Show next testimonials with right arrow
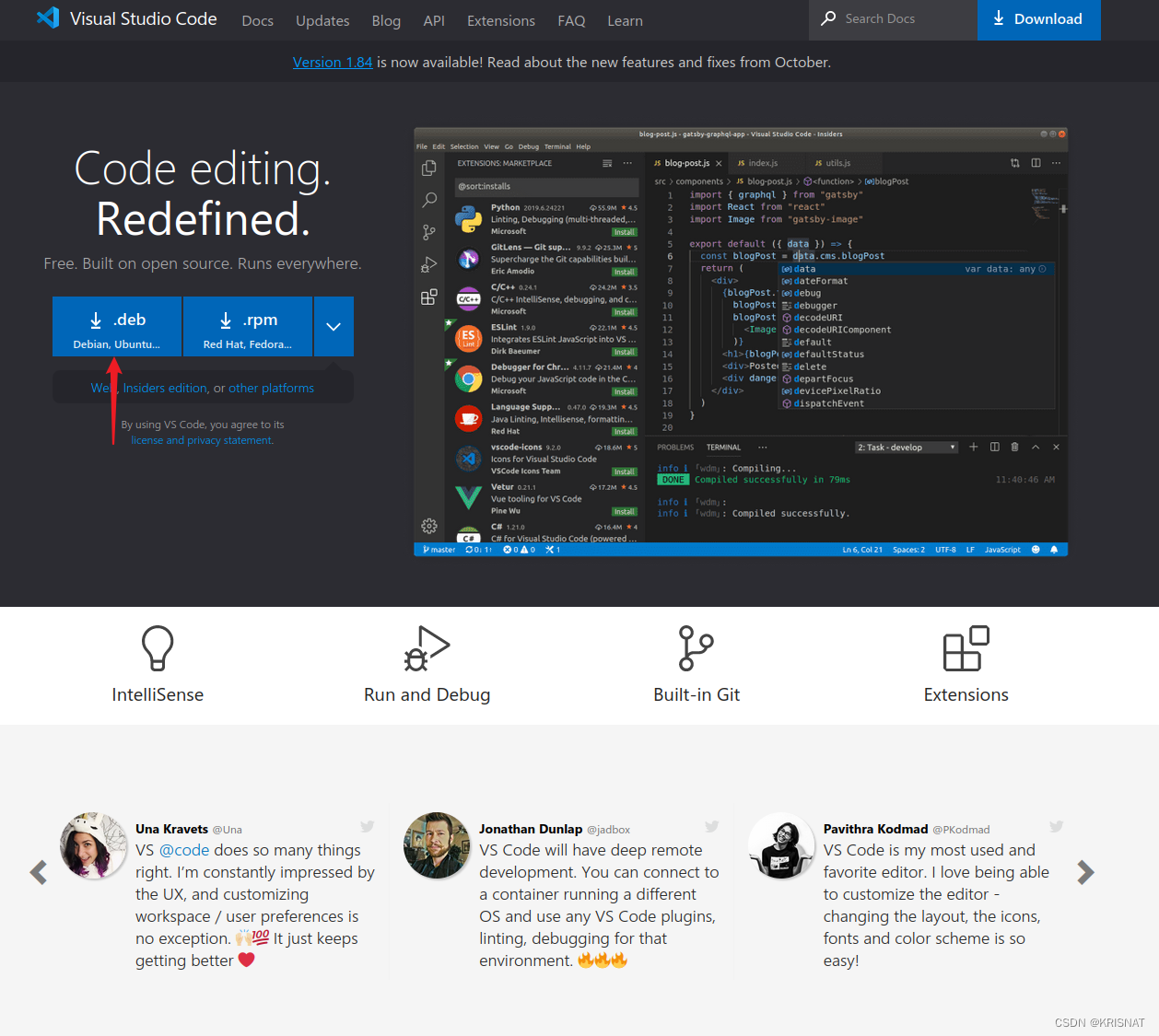Screen dimensions: 1159x1036 click(x=1085, y=872)
